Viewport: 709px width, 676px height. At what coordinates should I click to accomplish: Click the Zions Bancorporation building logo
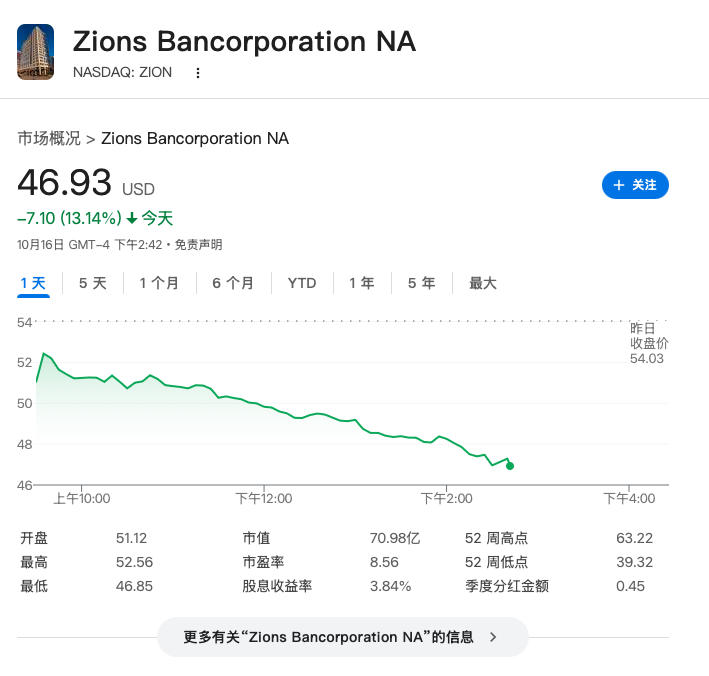(x=36, y=52)
